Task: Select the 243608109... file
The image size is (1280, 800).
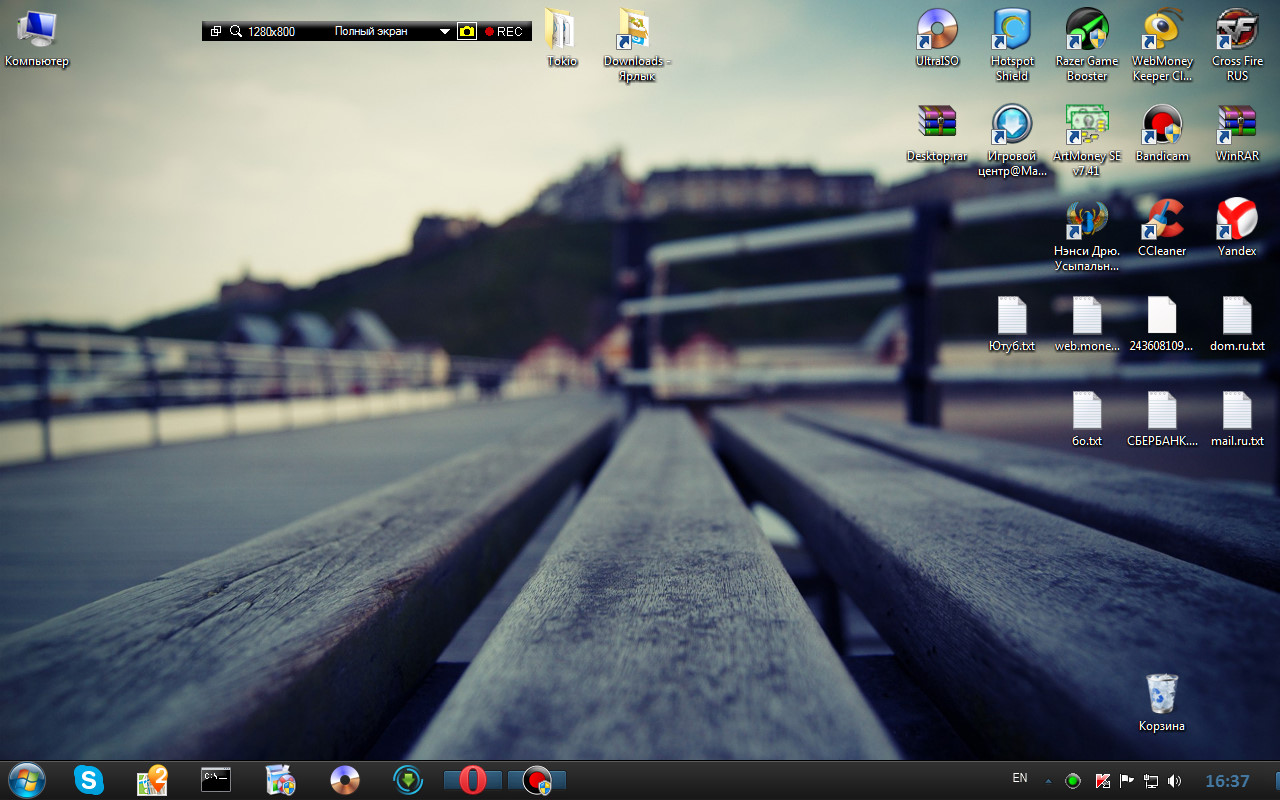Action: (1162, 323)
